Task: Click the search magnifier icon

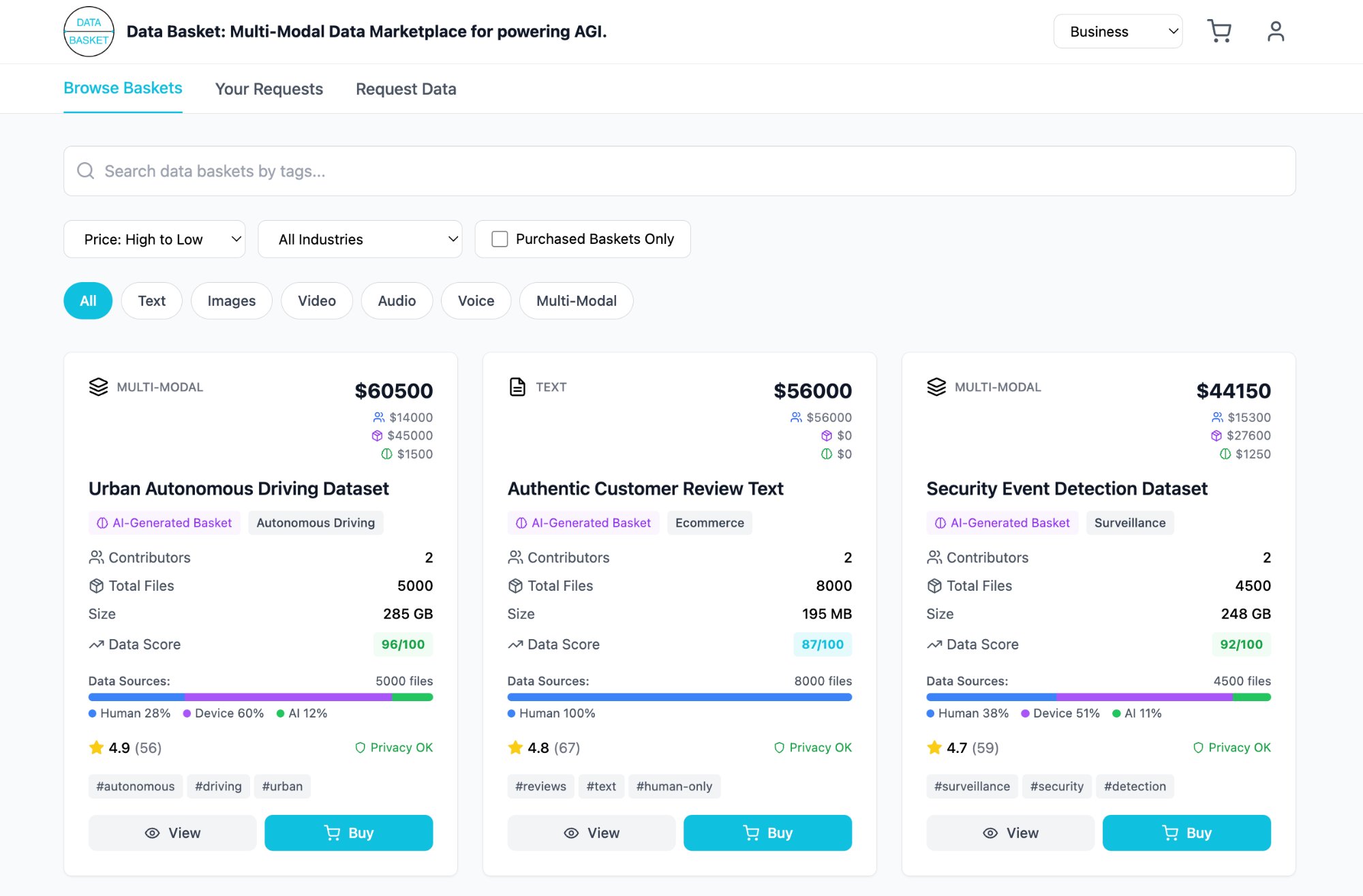Action: click(x=85, y=170)
